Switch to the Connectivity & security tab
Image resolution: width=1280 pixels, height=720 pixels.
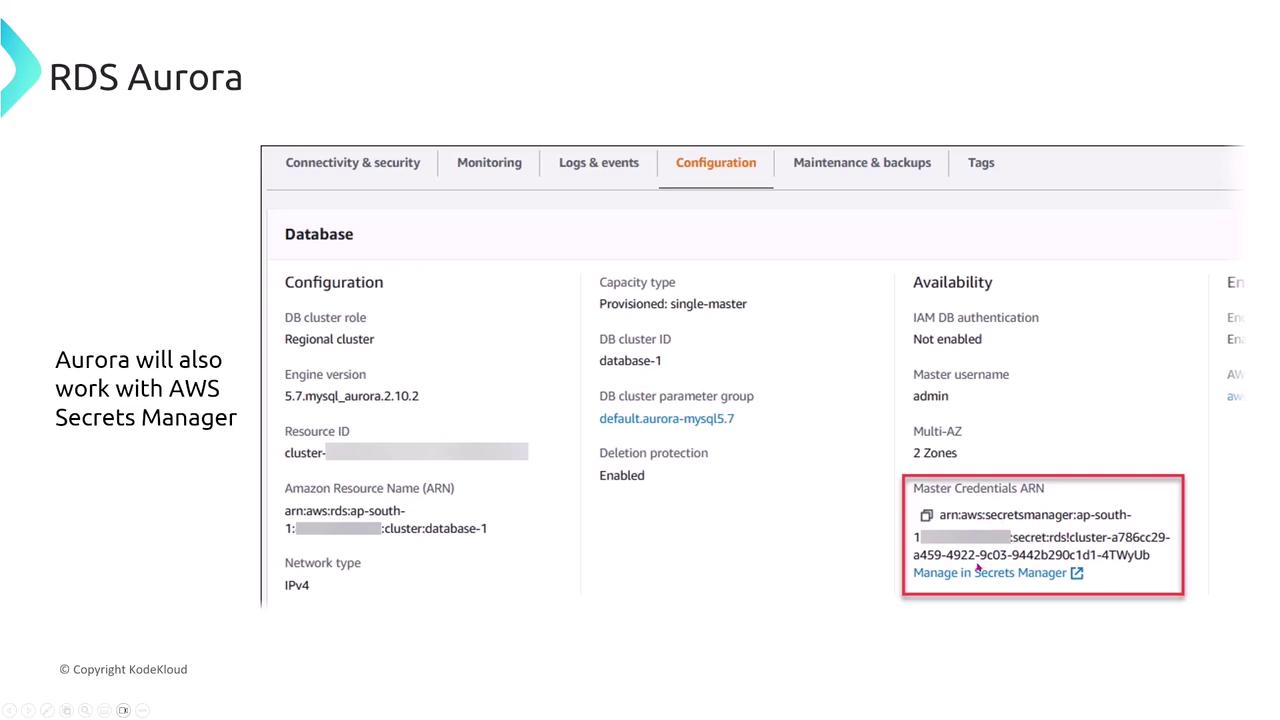coord(352,163)
